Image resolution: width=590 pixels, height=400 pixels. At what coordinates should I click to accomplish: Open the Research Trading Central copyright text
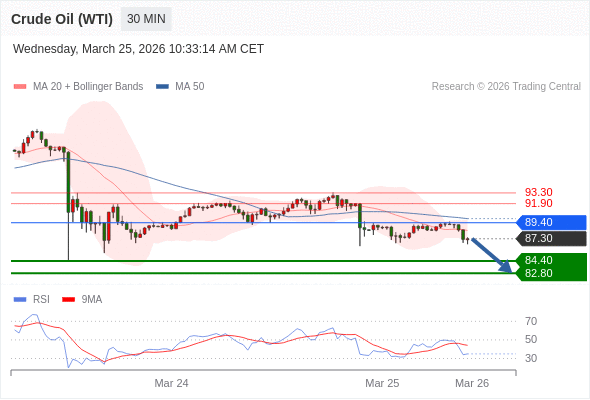point(506,87)
